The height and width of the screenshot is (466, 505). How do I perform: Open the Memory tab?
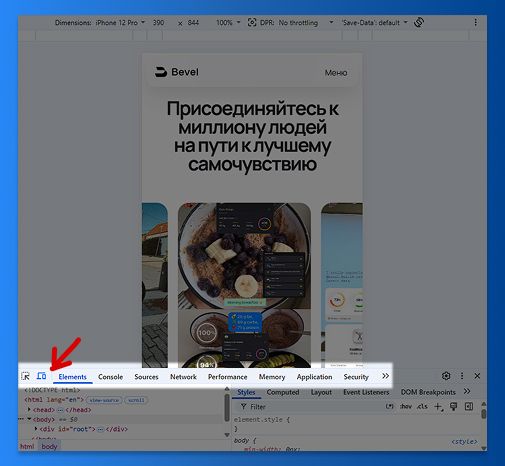(x=272, y=377)
